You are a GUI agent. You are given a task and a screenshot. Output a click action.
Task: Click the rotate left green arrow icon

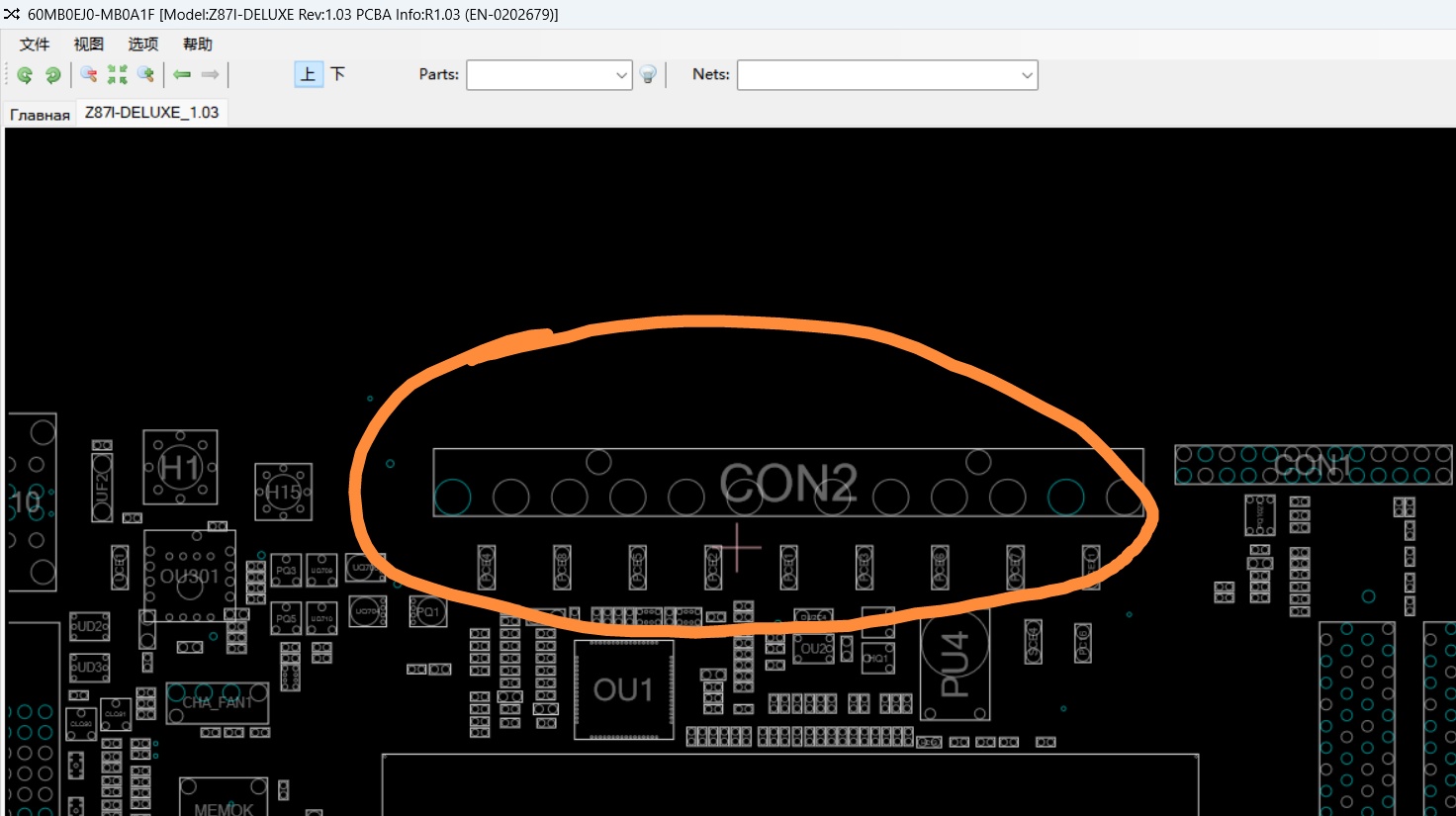25,75
